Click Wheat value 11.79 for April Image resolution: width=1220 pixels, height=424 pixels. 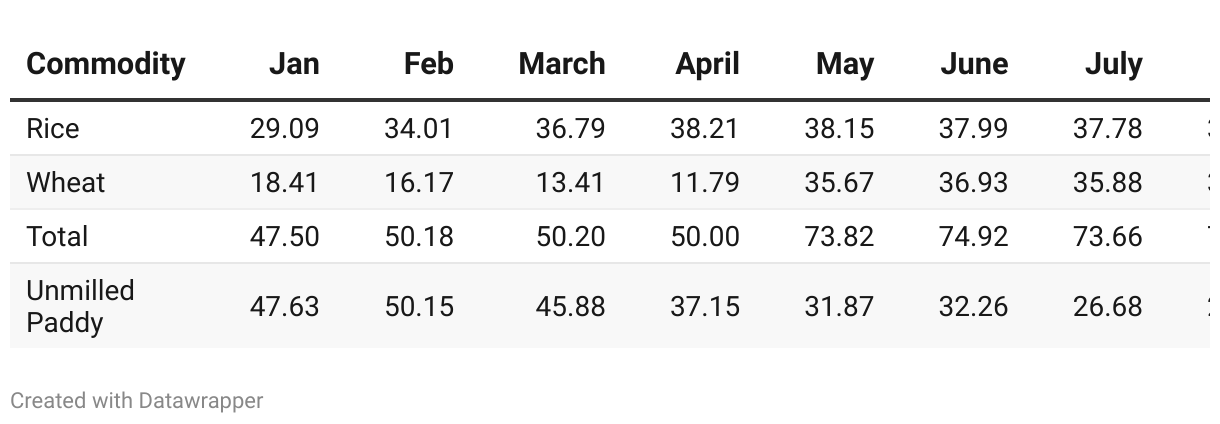705,183
